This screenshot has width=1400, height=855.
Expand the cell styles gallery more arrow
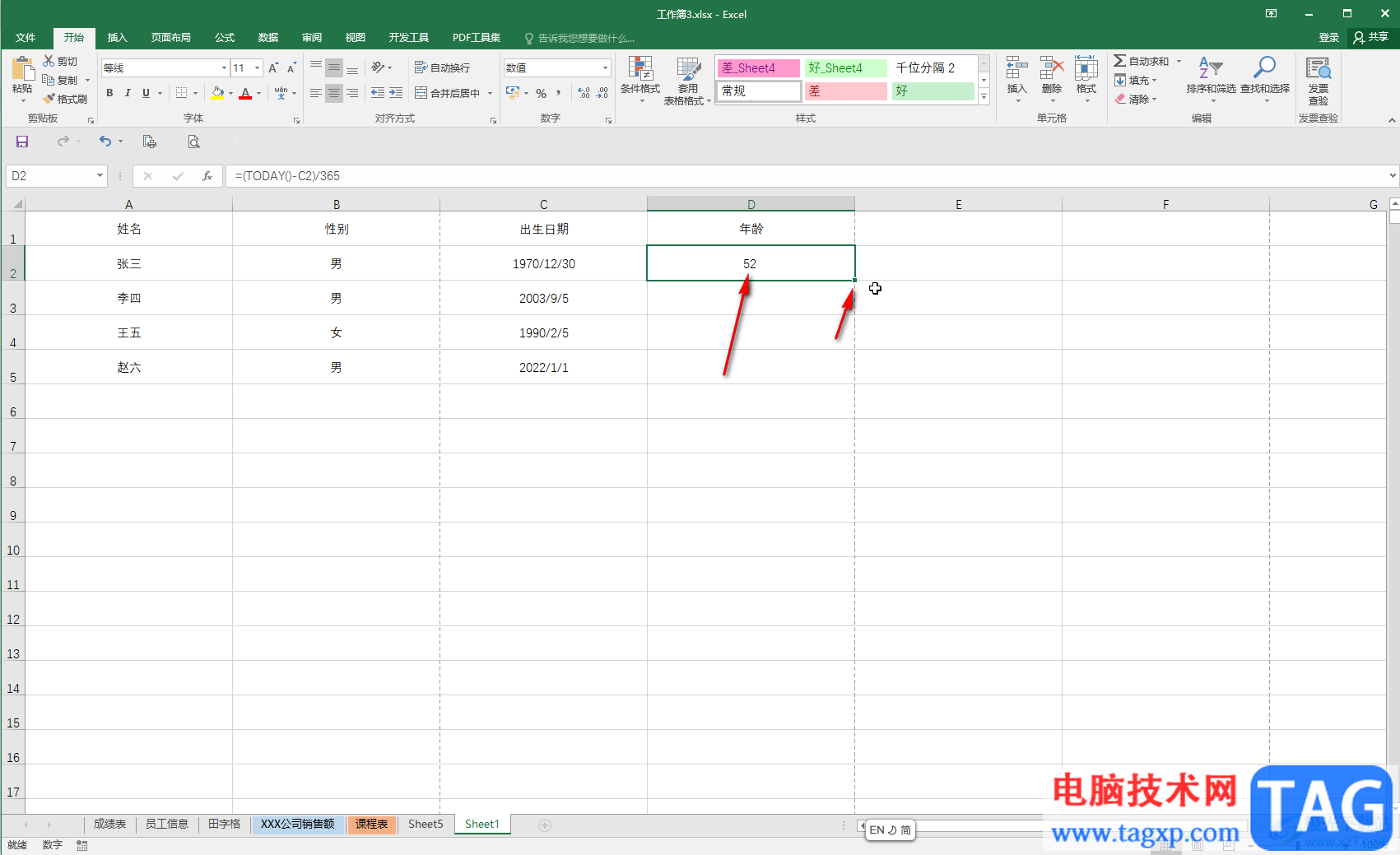[x=984, y=96]
